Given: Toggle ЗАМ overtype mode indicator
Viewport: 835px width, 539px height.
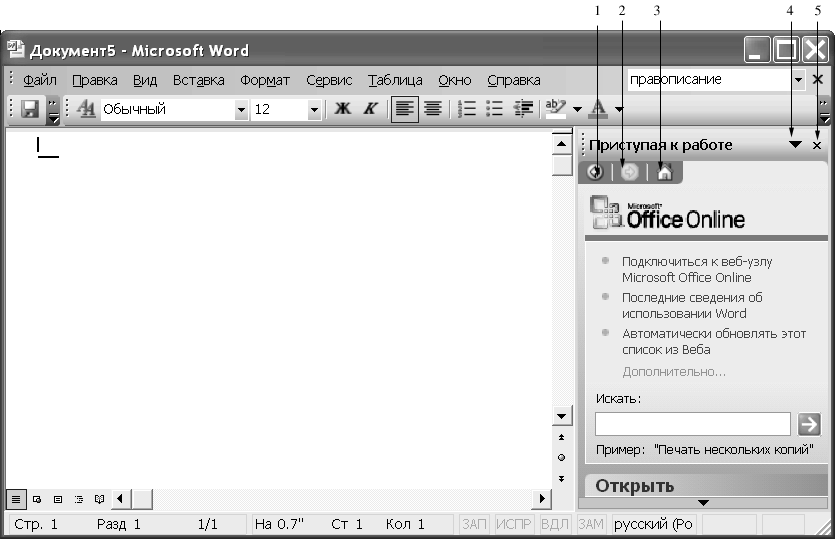Looking at the screenshot, I should click(x=591, y=524).
